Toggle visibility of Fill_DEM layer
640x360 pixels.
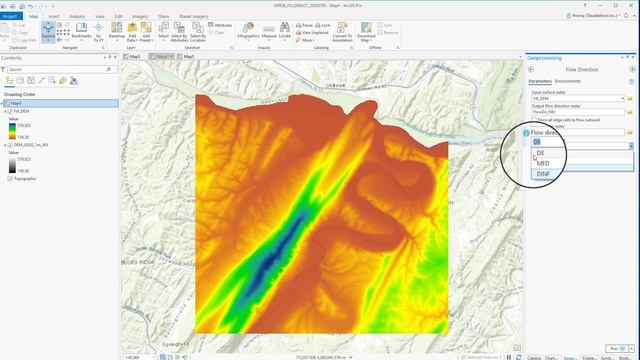10,111
